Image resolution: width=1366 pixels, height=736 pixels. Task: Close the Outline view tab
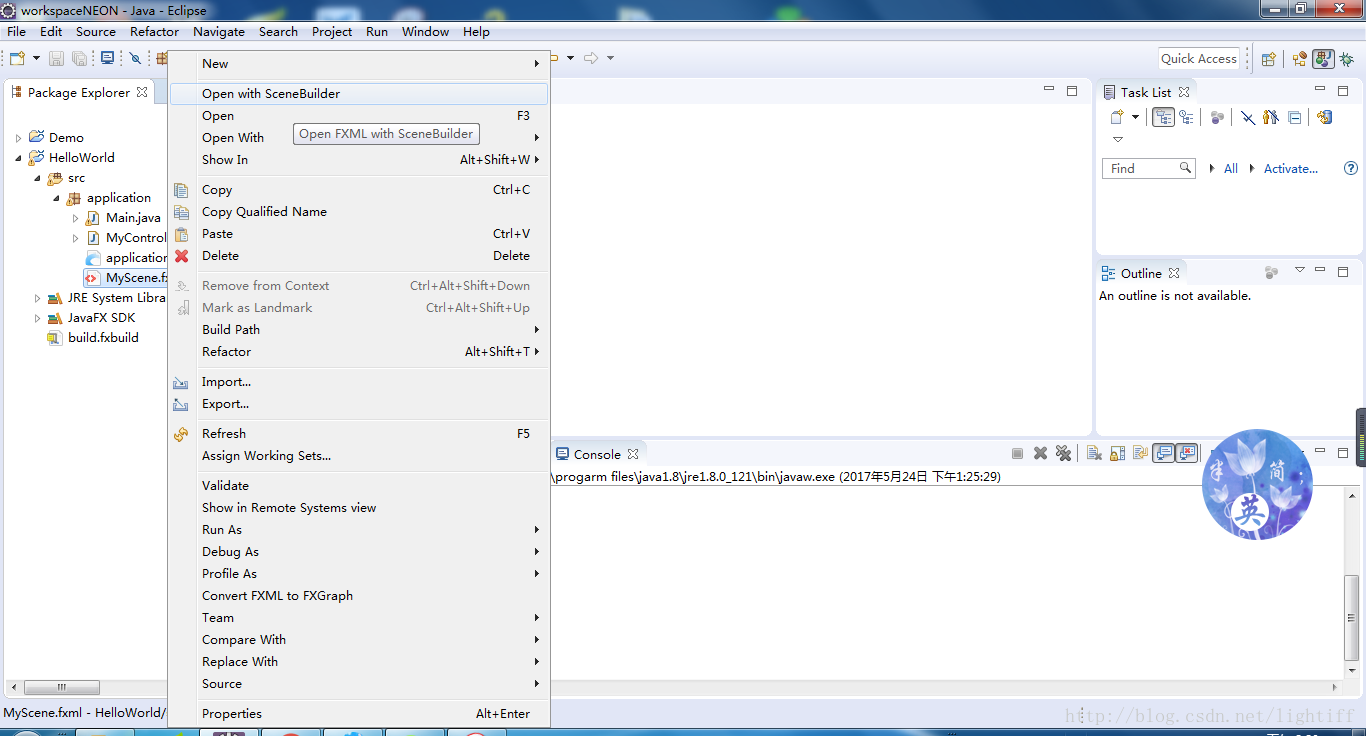[x=1174, y=273]
